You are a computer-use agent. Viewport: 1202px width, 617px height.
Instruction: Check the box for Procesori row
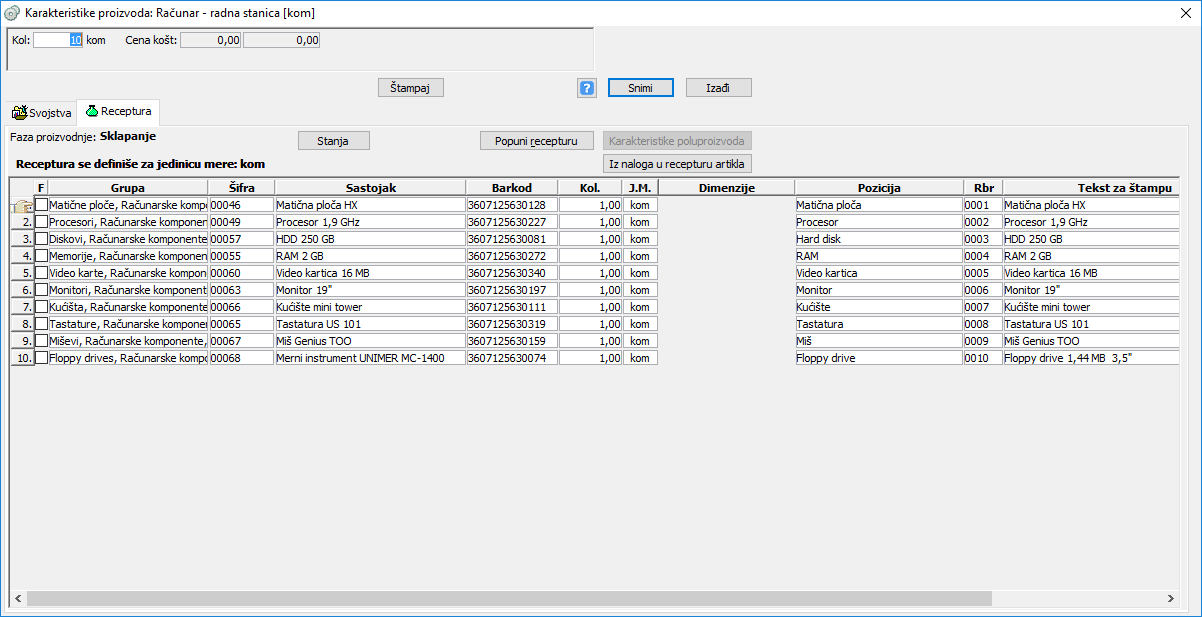coord(42,222)
